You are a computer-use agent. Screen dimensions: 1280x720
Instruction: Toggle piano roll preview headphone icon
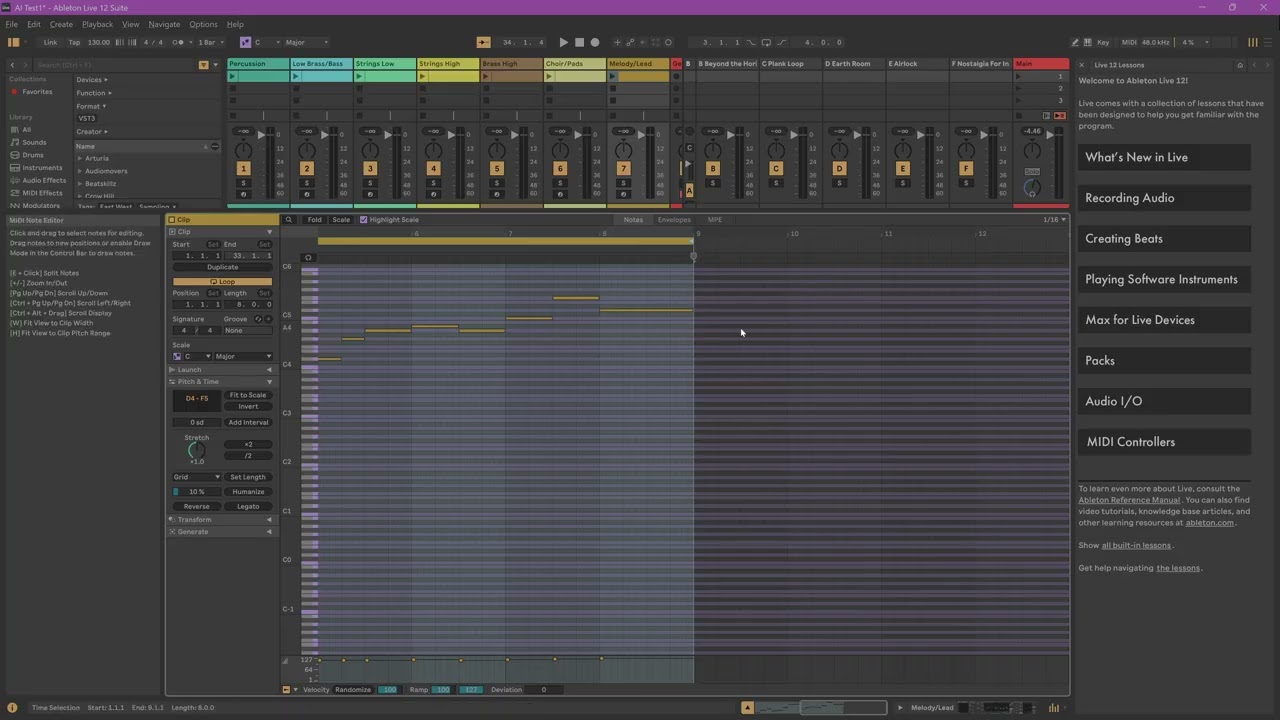pyautogui.click(x=308, y=257)
